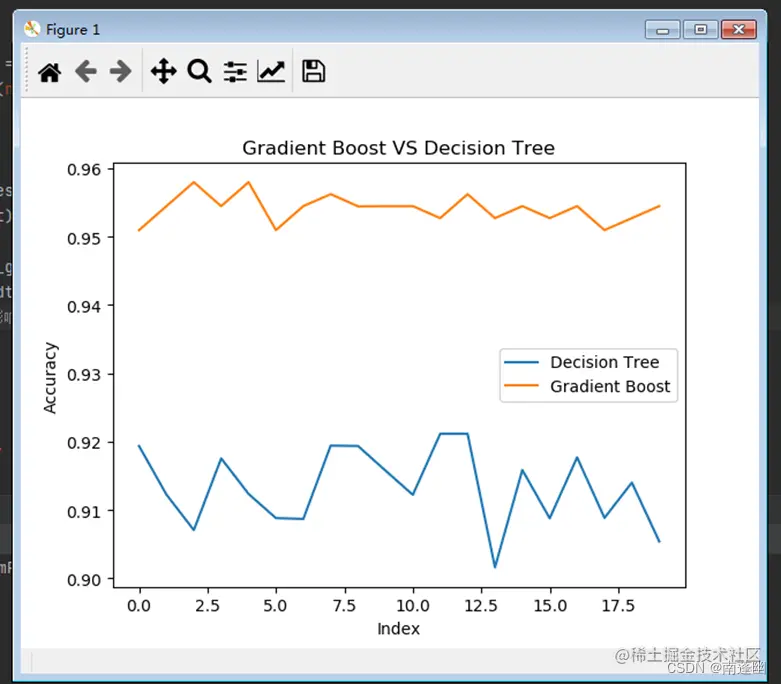Save the figure with floppy disk icon
This screenshot has height=684, width=781.
click(x=313, y=71)
